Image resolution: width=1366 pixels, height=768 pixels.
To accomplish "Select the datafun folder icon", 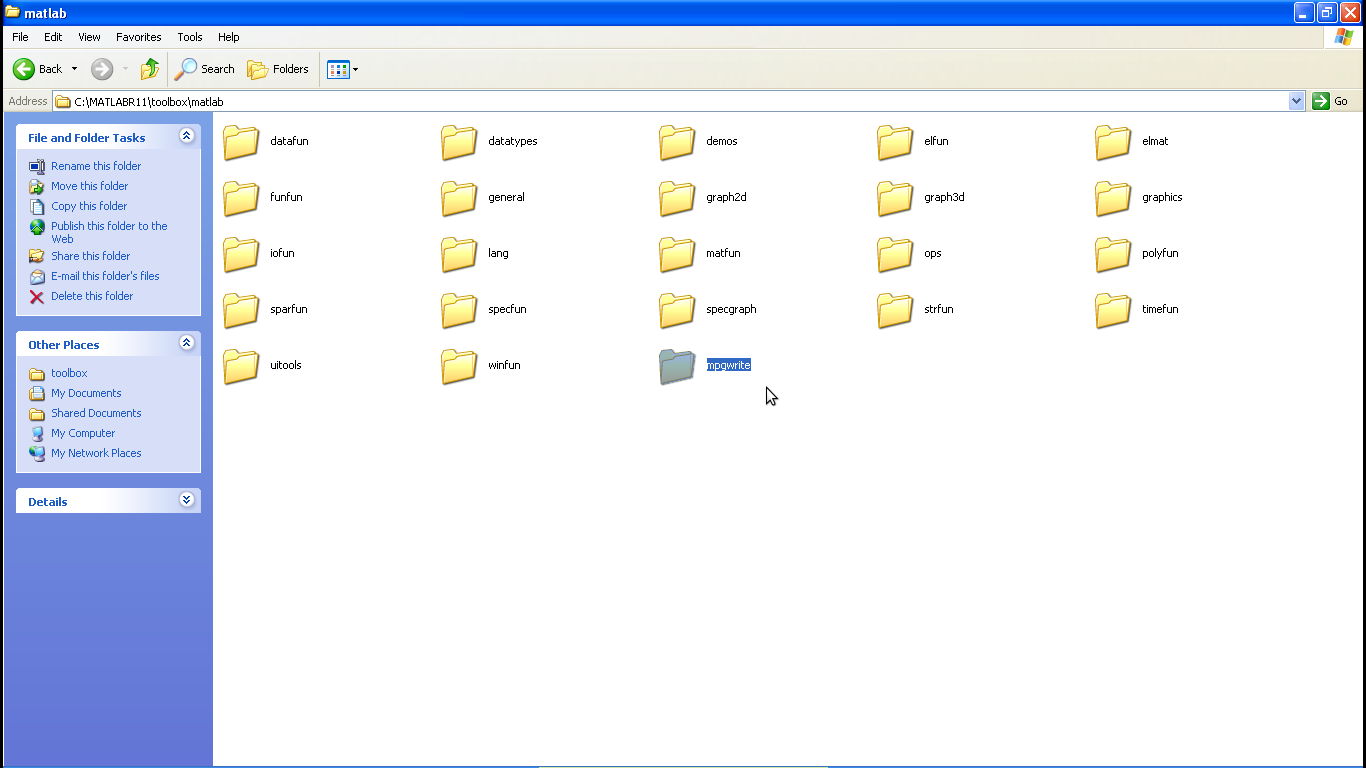I will click(x=241, y=142).
